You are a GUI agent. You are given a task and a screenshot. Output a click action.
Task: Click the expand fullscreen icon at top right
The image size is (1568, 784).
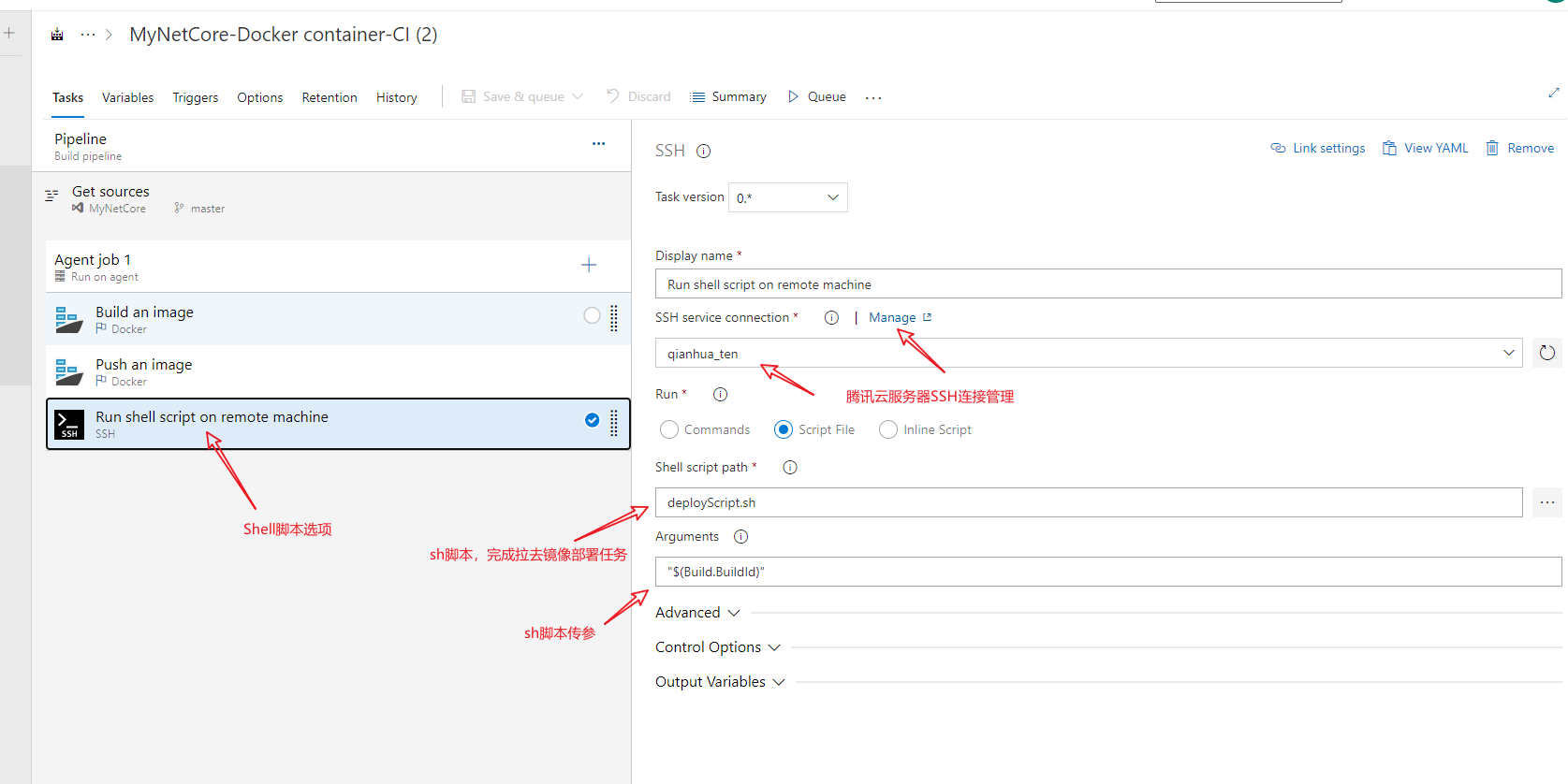pos(1553,93)
